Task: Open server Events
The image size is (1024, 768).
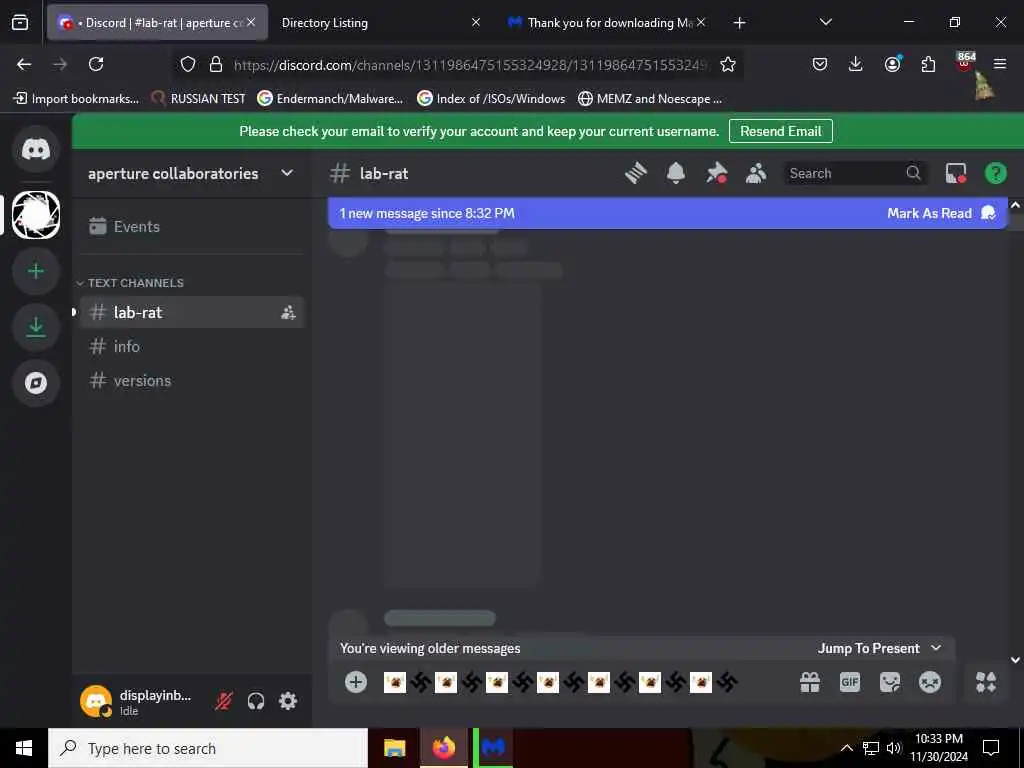Action: tap(192, 227)
